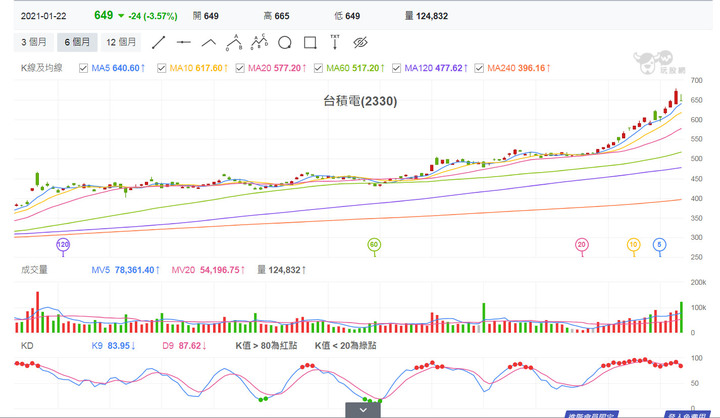Click the MA20 577.20 value label

pos(277,68)
